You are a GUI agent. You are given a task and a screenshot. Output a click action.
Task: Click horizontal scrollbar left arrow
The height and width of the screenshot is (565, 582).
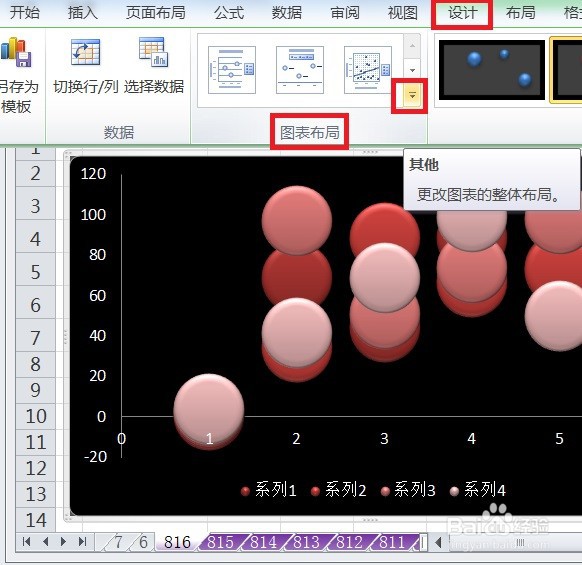pos(438,542)
